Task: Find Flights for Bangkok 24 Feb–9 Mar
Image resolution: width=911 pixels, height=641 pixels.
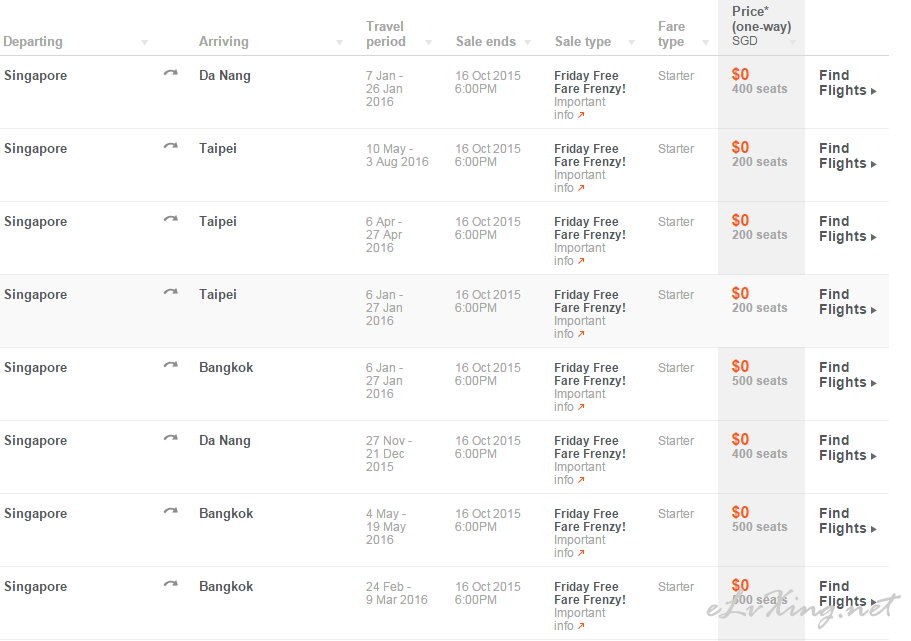Action: tap(848, 594)
